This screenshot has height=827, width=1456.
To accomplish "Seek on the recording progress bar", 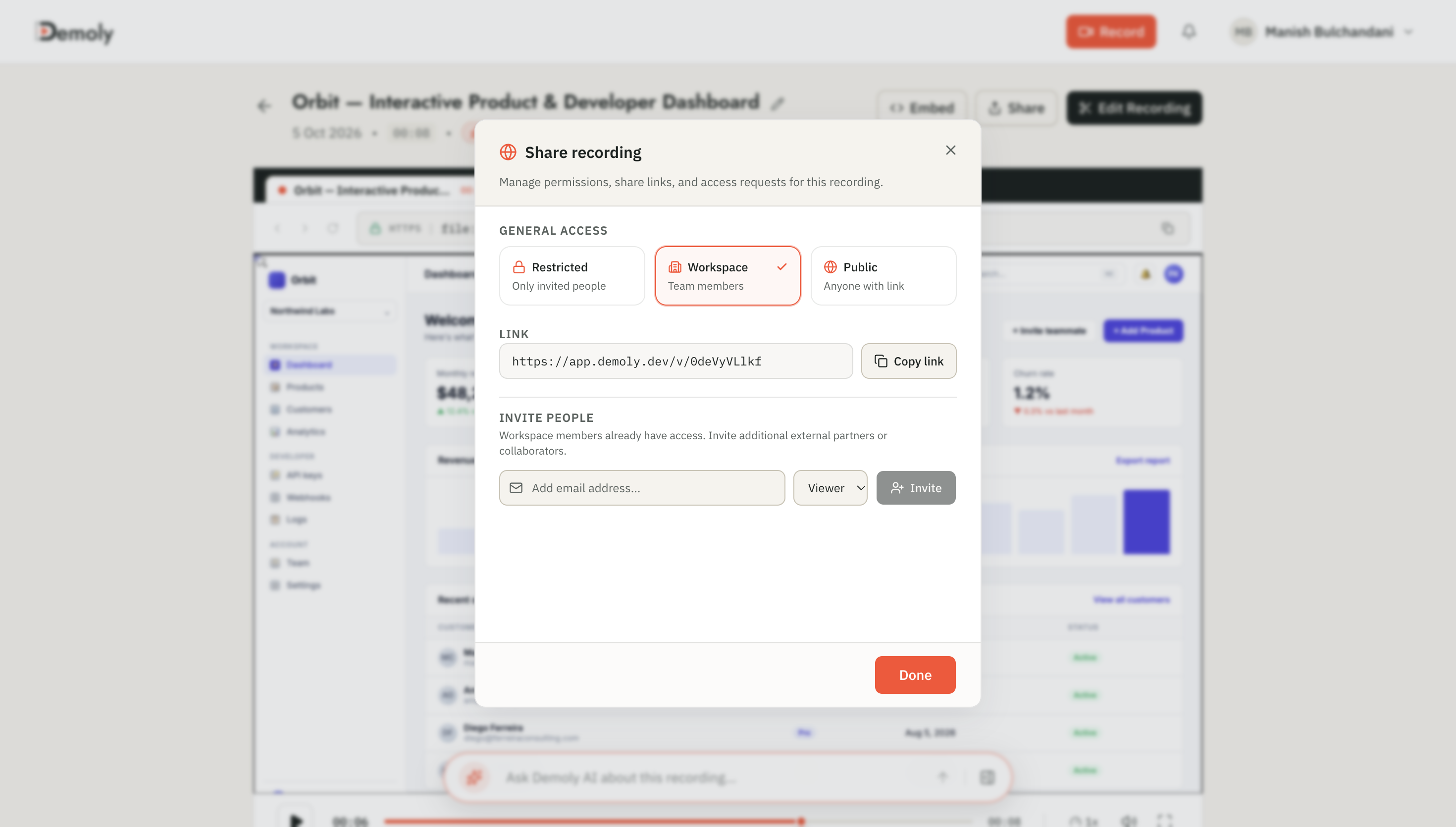I will tap(678, 821).
